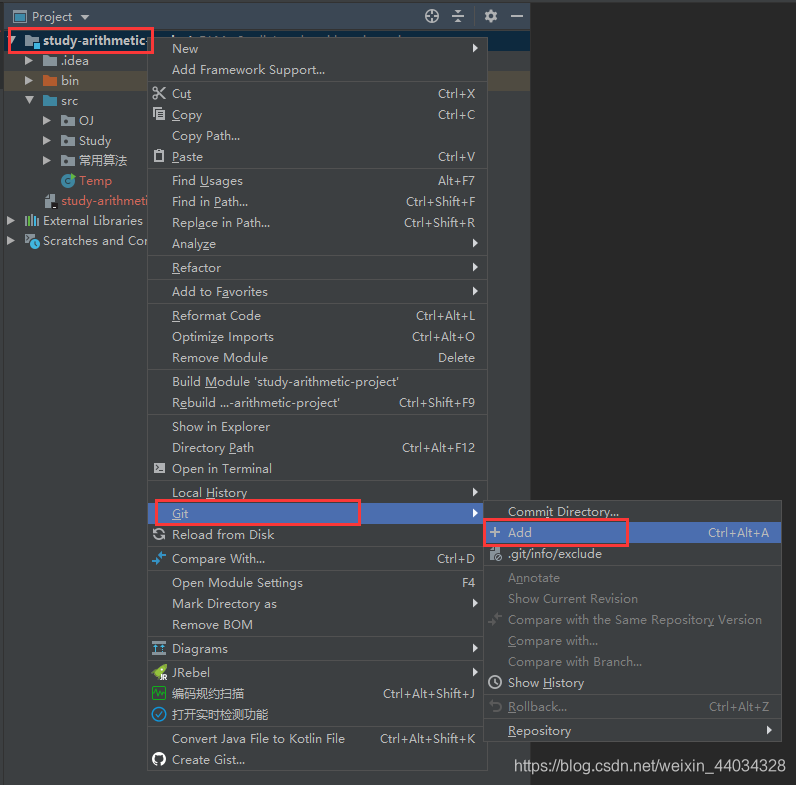Choose Add Framework Support
The image size is (796, 785).
pyautogui.click(x=317, y=70)
